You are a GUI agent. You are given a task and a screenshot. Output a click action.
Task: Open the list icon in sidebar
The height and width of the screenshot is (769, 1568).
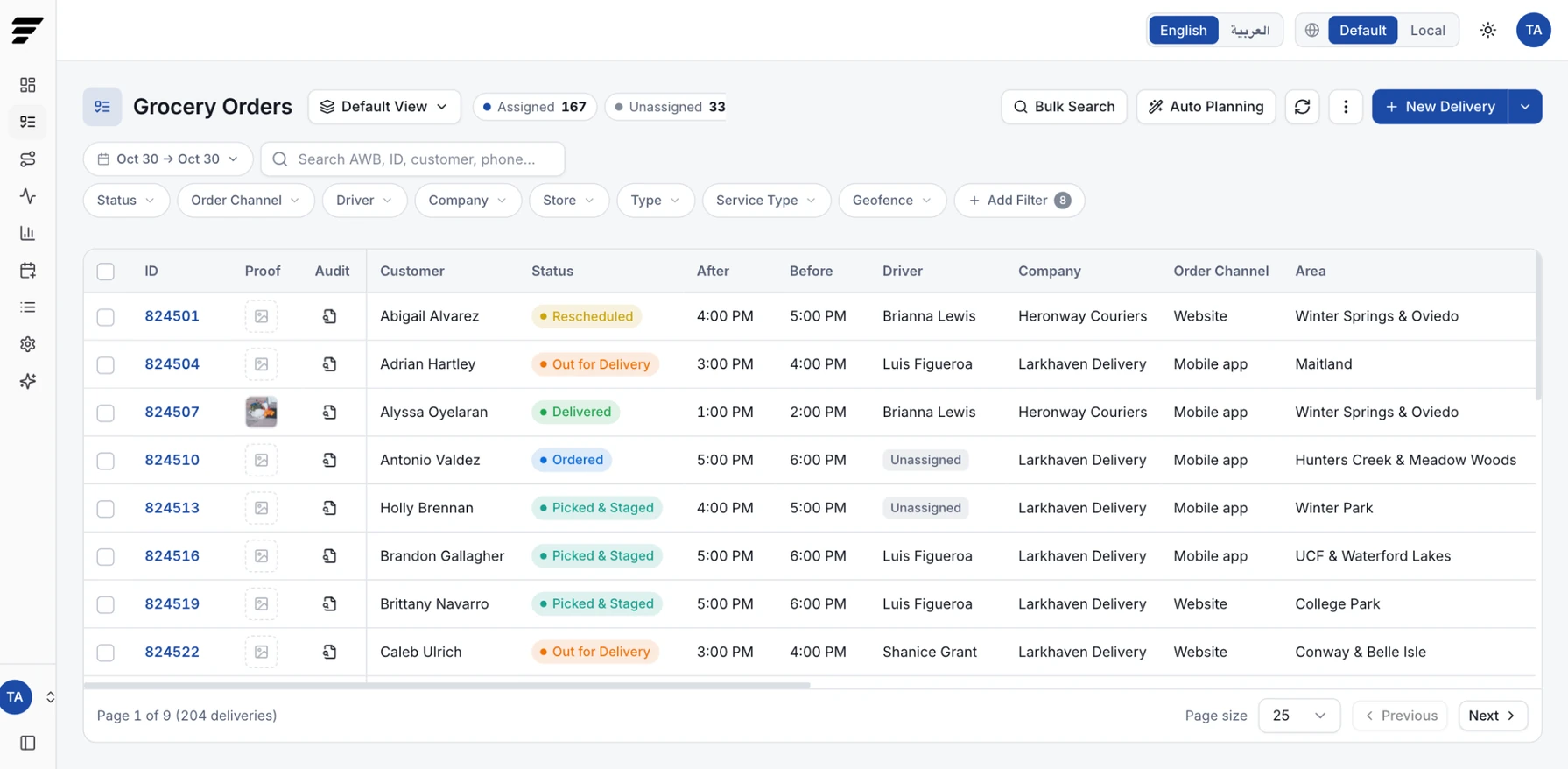(28, 307)
